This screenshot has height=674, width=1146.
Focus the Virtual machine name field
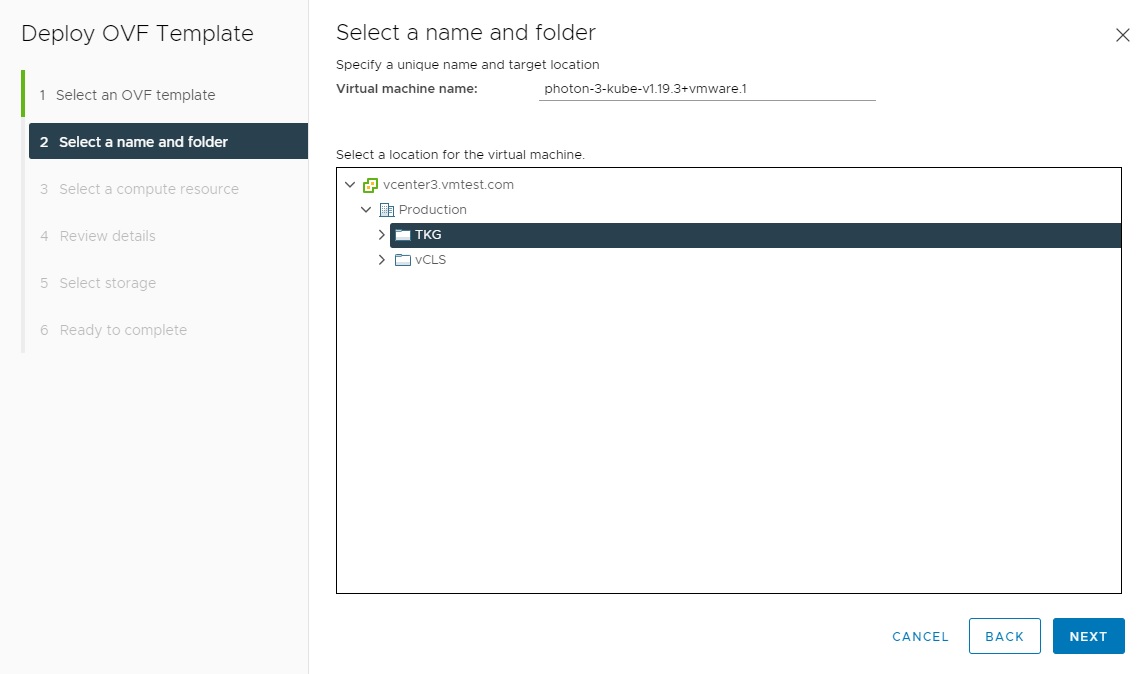coord(706,89)
